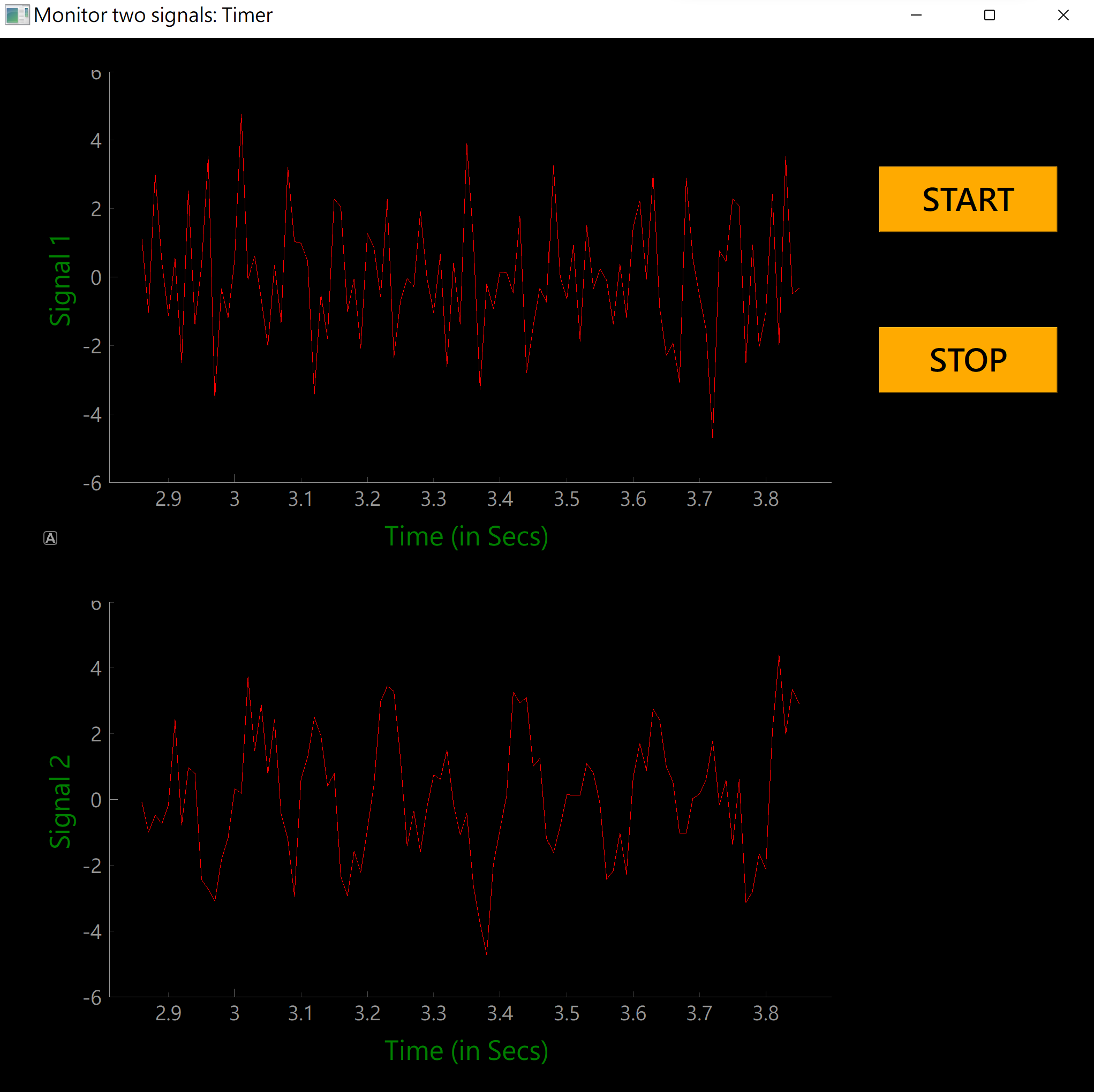Click the '4' y-axis tick of Signal 1 plot
1094x1092 pixels.
(x=96, y=140)
